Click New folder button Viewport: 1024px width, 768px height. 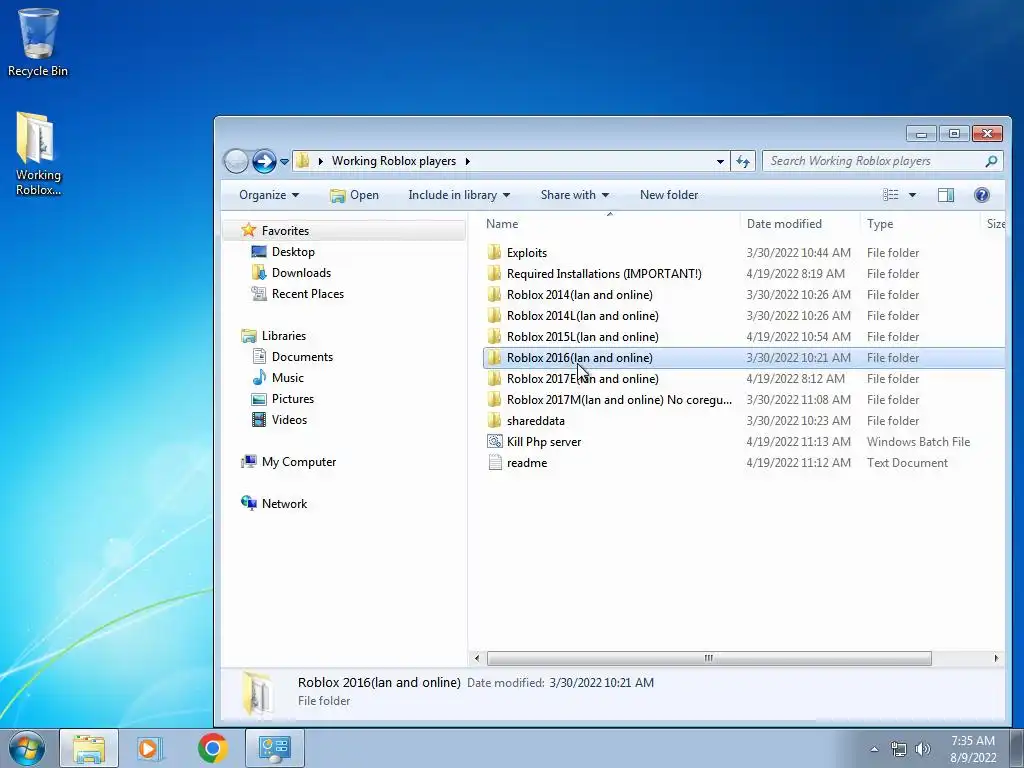[669, 195]
